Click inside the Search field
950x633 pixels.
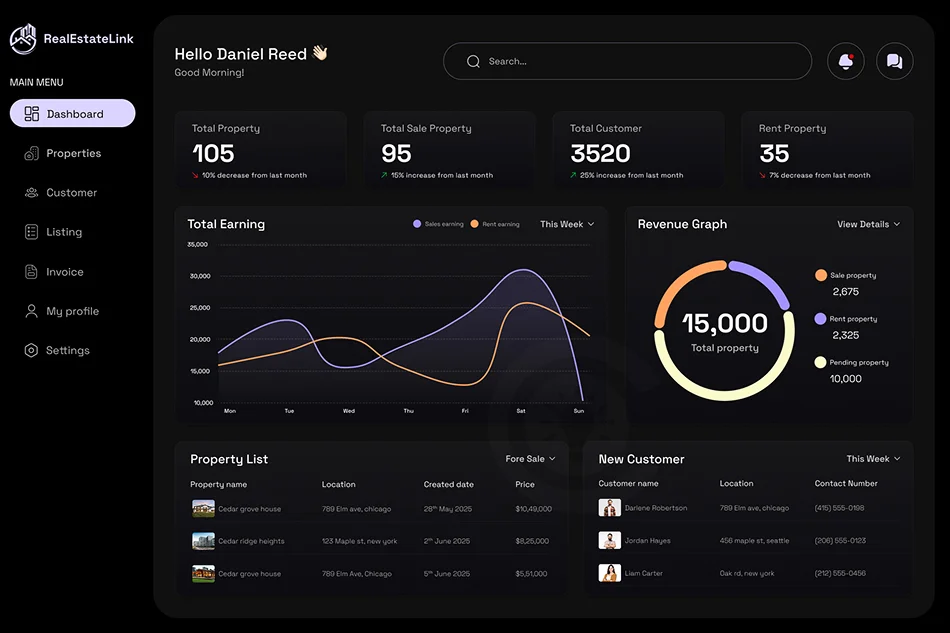[630, 61]
